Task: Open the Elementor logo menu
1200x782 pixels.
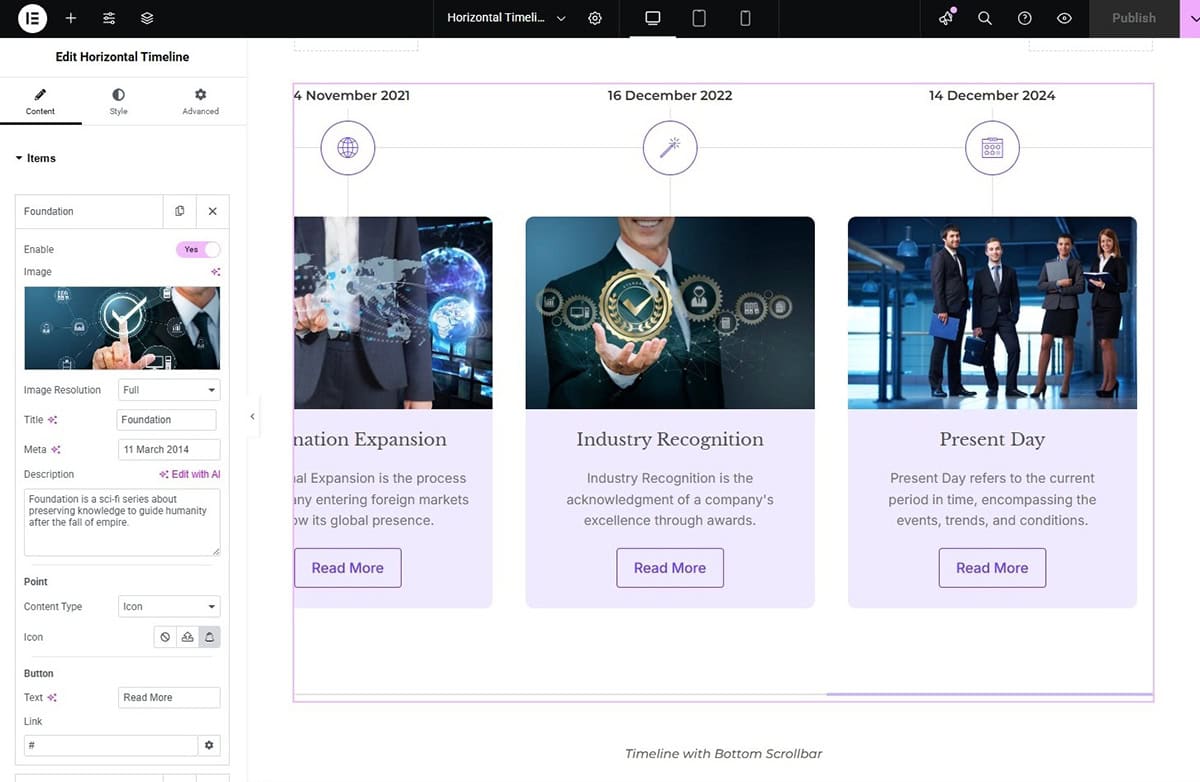Action: (32, 18)
